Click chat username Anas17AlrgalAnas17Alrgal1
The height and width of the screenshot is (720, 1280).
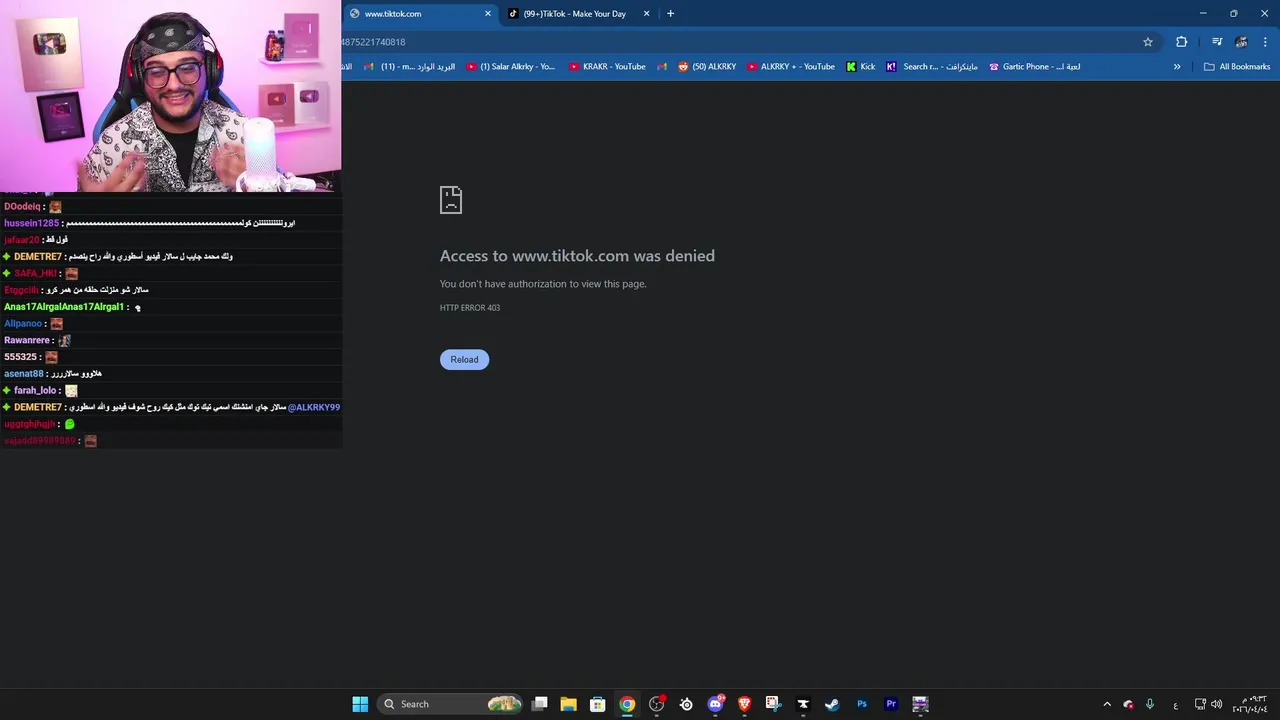(x=64, y=307)
